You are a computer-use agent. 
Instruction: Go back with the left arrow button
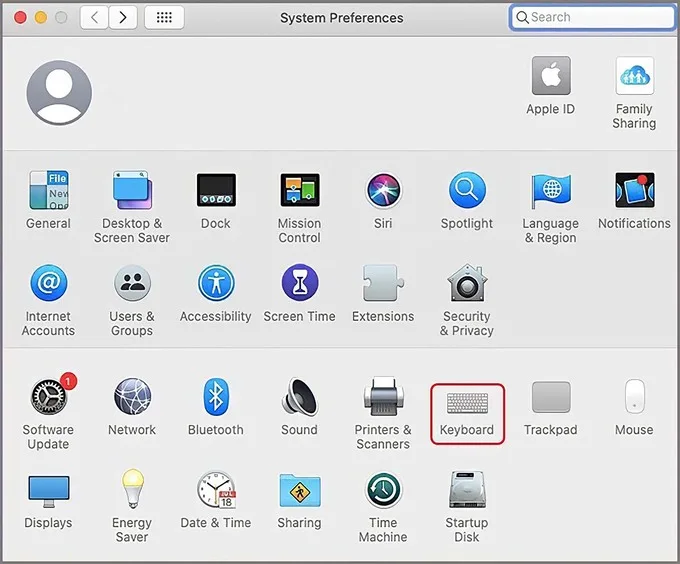pos(94,17)
